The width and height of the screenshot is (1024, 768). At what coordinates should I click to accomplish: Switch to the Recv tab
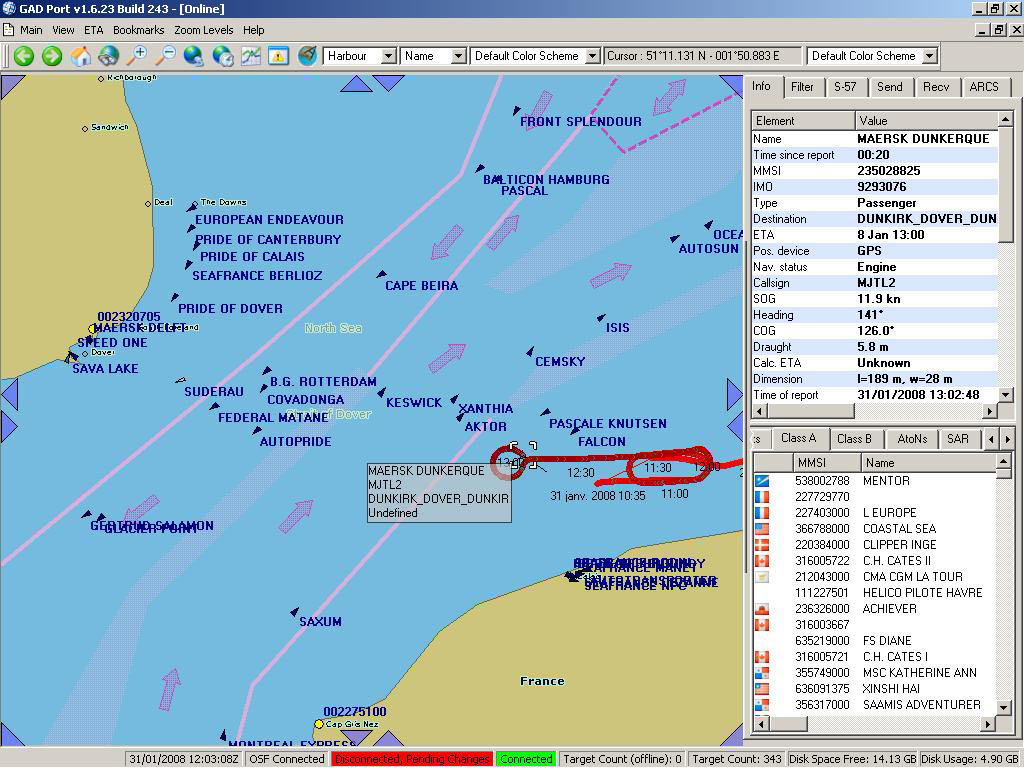coord(936,87)
